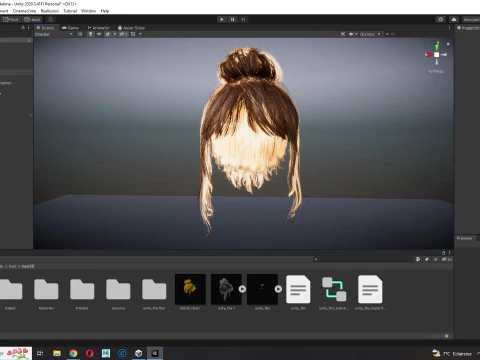This screenshot has width=480, height=360.
Task: Toggle hidden objects visibility count icon
Action: click(x=123, y=34)
